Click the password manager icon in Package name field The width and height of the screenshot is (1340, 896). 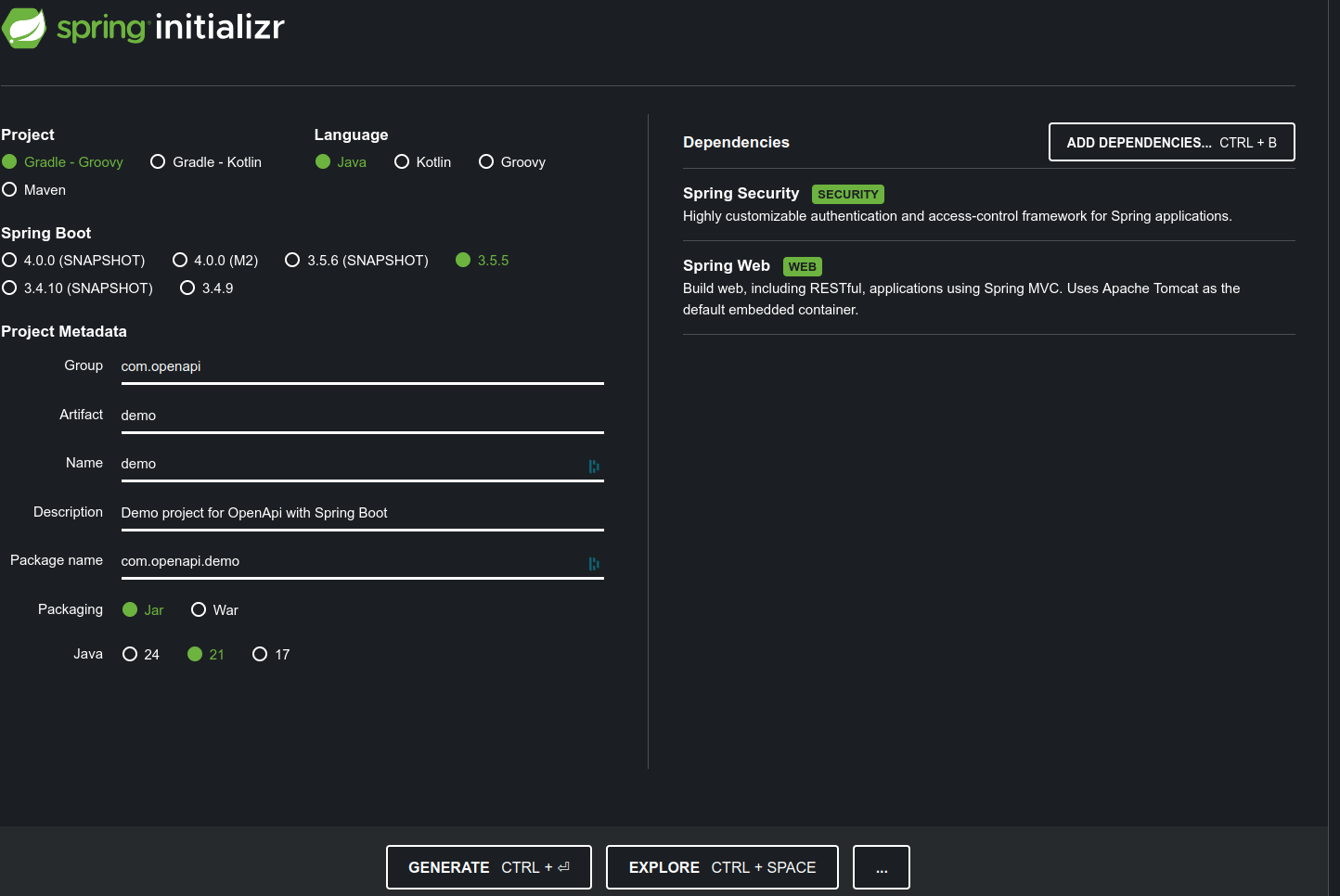tap(594, 563)
